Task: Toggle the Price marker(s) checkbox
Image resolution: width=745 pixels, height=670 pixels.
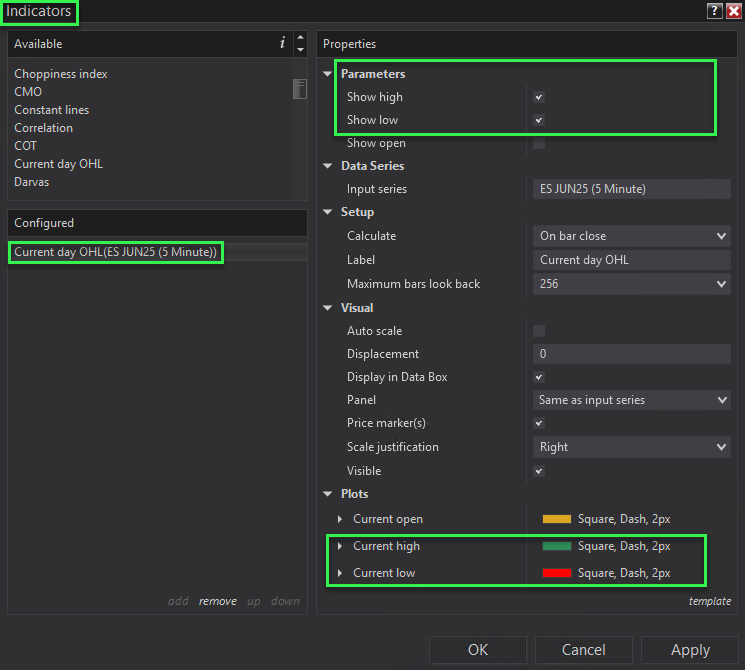Action: [539, 423]
